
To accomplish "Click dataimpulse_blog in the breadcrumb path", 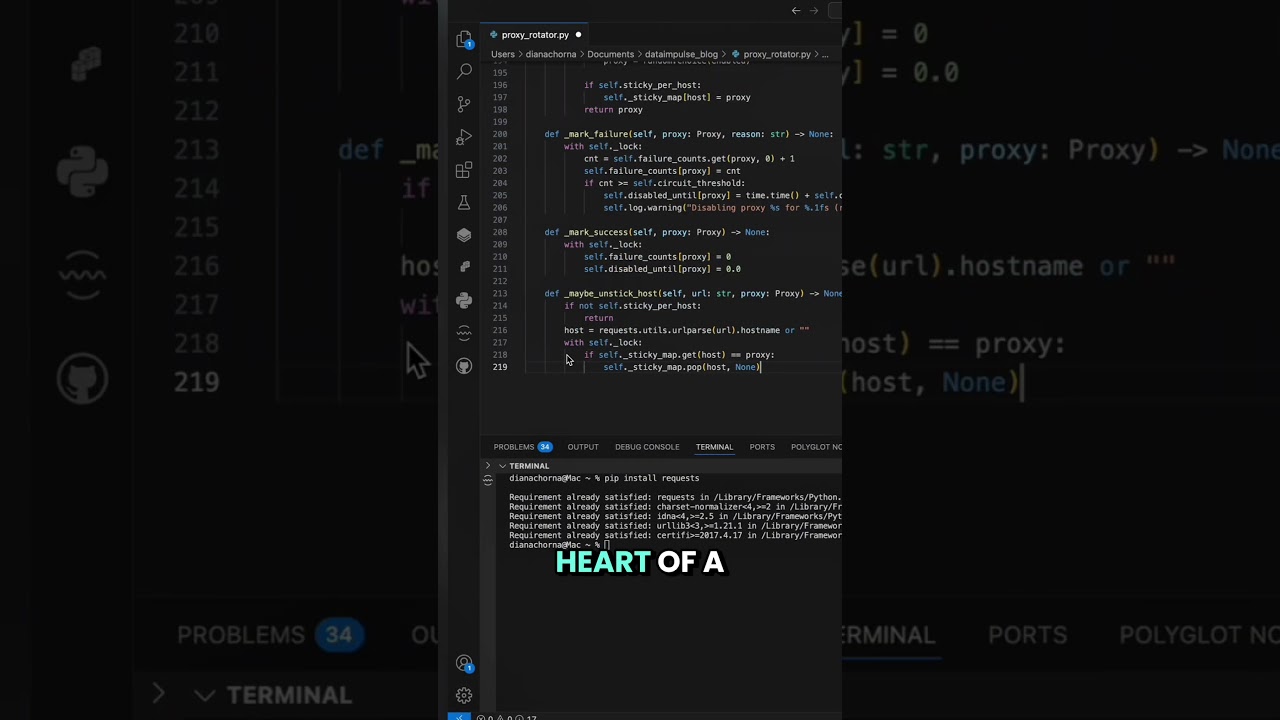I will 681,54.
